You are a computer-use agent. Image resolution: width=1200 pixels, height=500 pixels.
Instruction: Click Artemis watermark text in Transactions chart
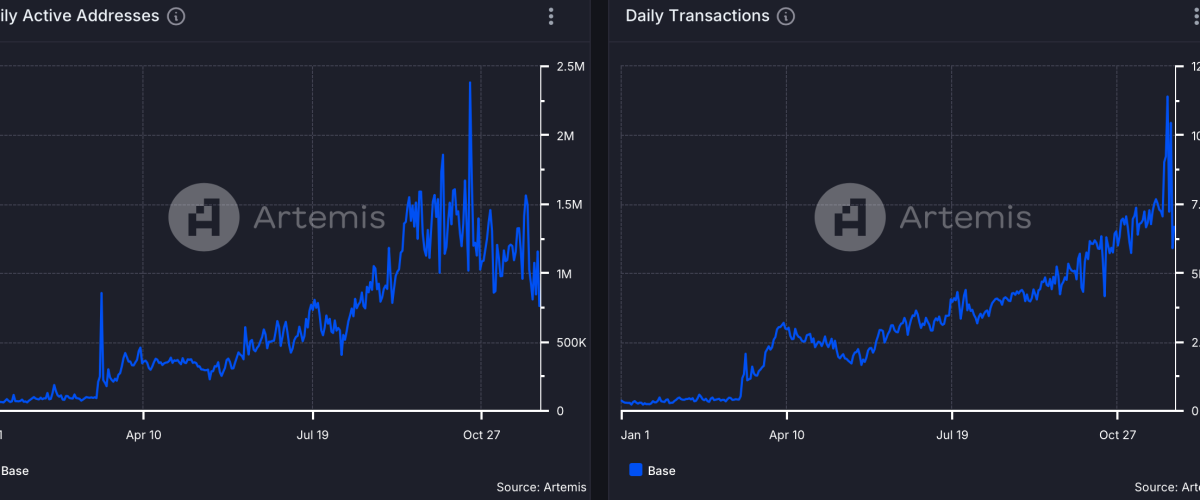(x=965, y=217)
